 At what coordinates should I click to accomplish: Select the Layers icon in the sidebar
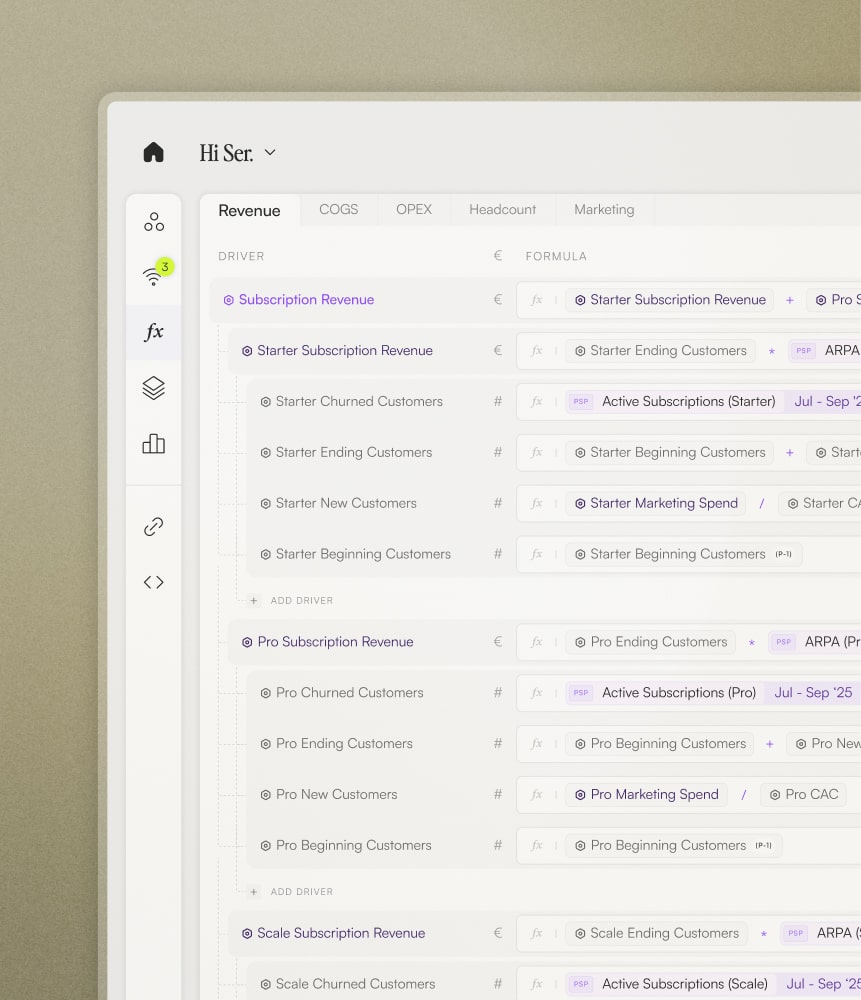pos(153,388)
